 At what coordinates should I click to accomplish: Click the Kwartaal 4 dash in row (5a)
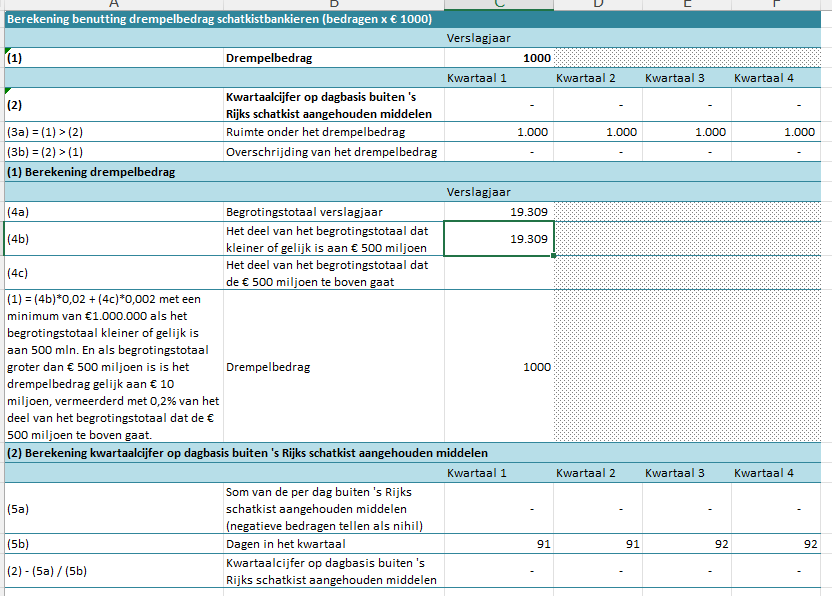pos(776,508)
